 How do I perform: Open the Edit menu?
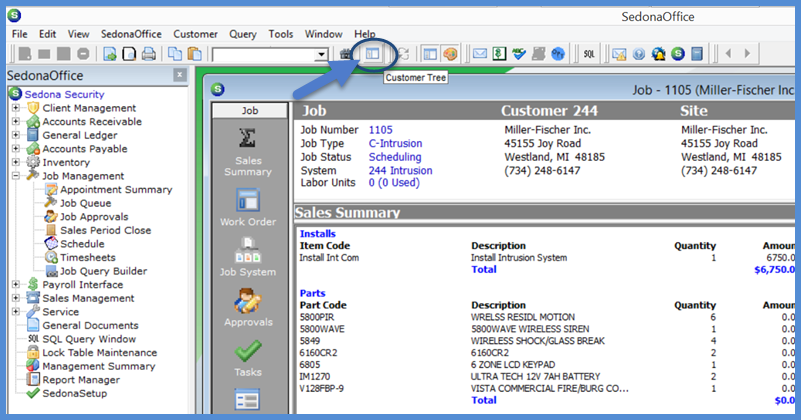tap(48, 34)
